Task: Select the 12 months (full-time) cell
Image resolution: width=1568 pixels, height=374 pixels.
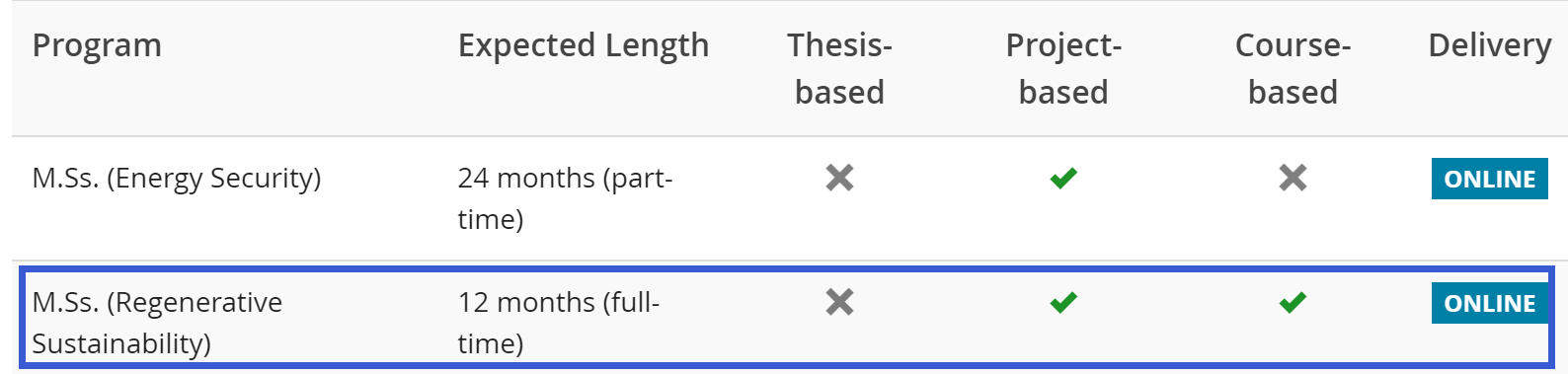Action: (x=559, y=323)
